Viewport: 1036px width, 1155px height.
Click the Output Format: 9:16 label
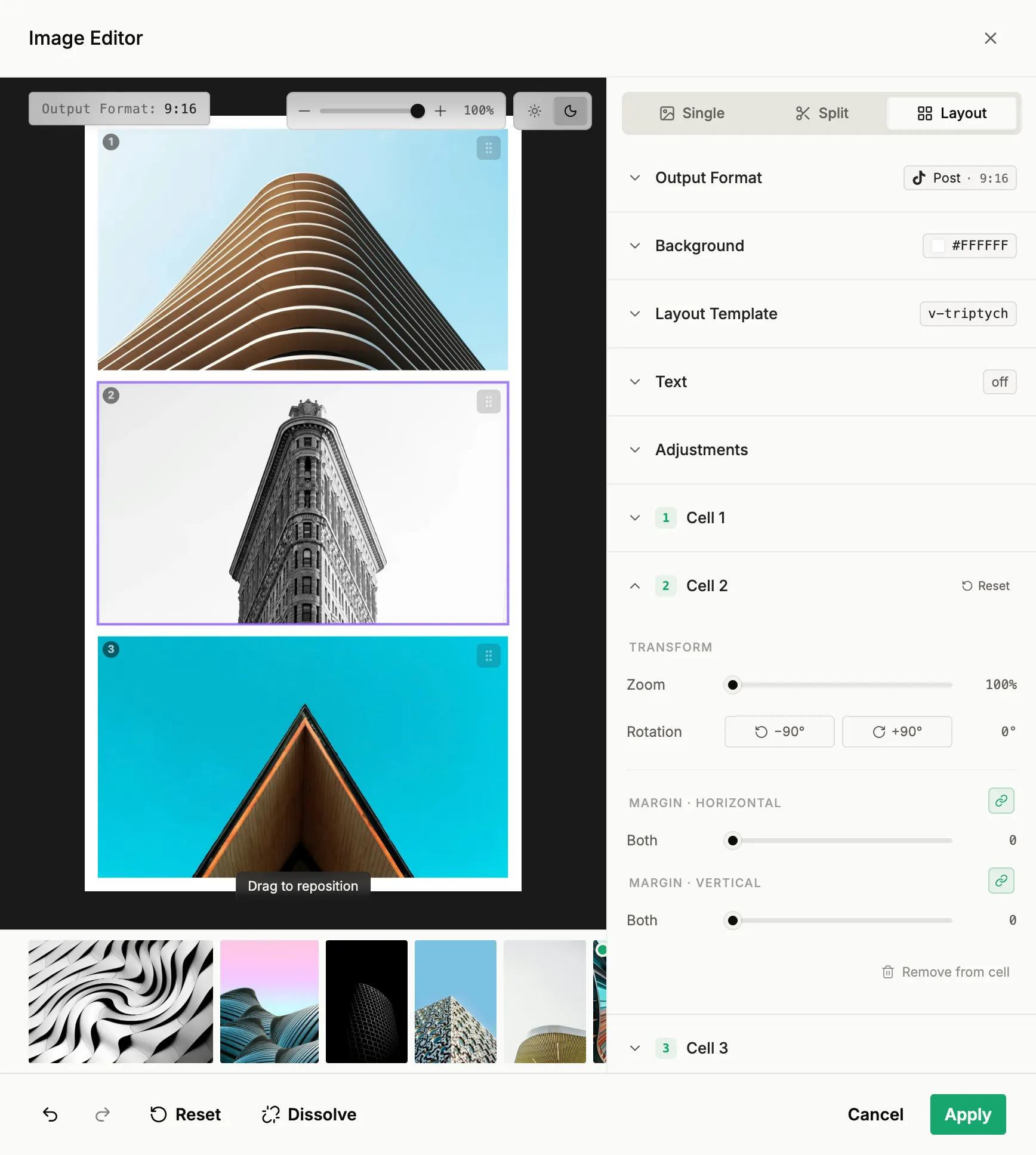coord(119,109)
